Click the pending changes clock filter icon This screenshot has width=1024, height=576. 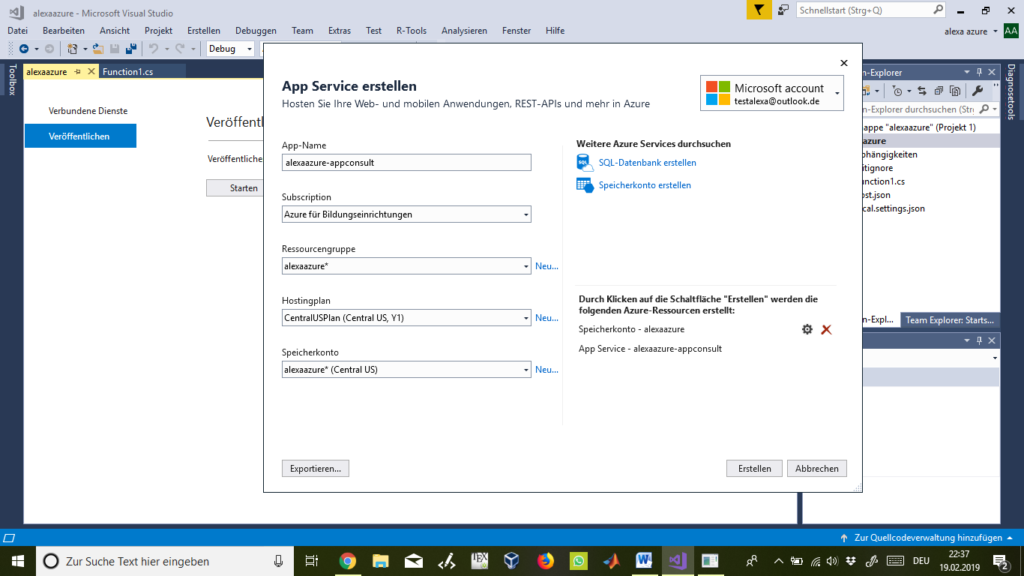897,91
